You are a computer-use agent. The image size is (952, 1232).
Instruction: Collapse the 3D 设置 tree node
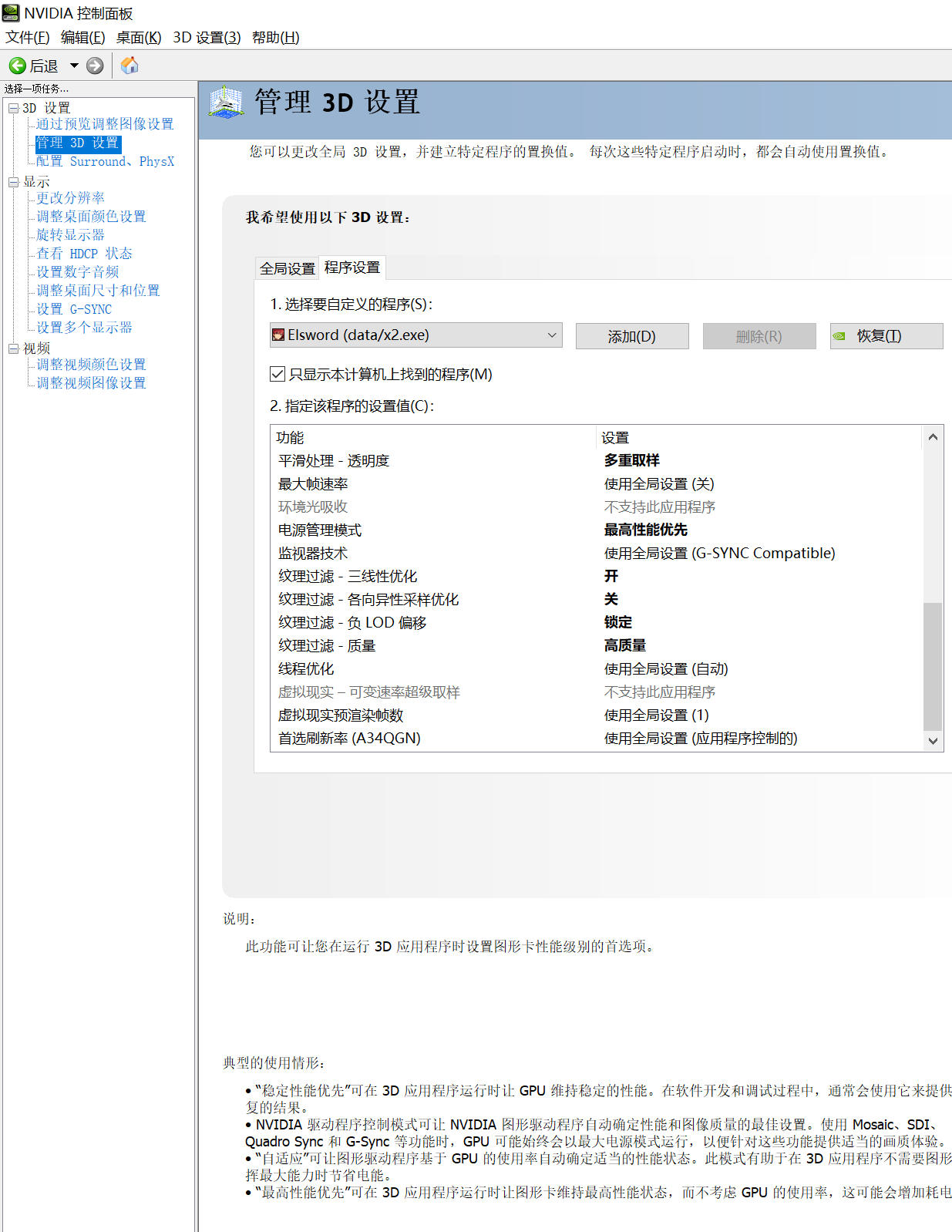pos(13,108)
